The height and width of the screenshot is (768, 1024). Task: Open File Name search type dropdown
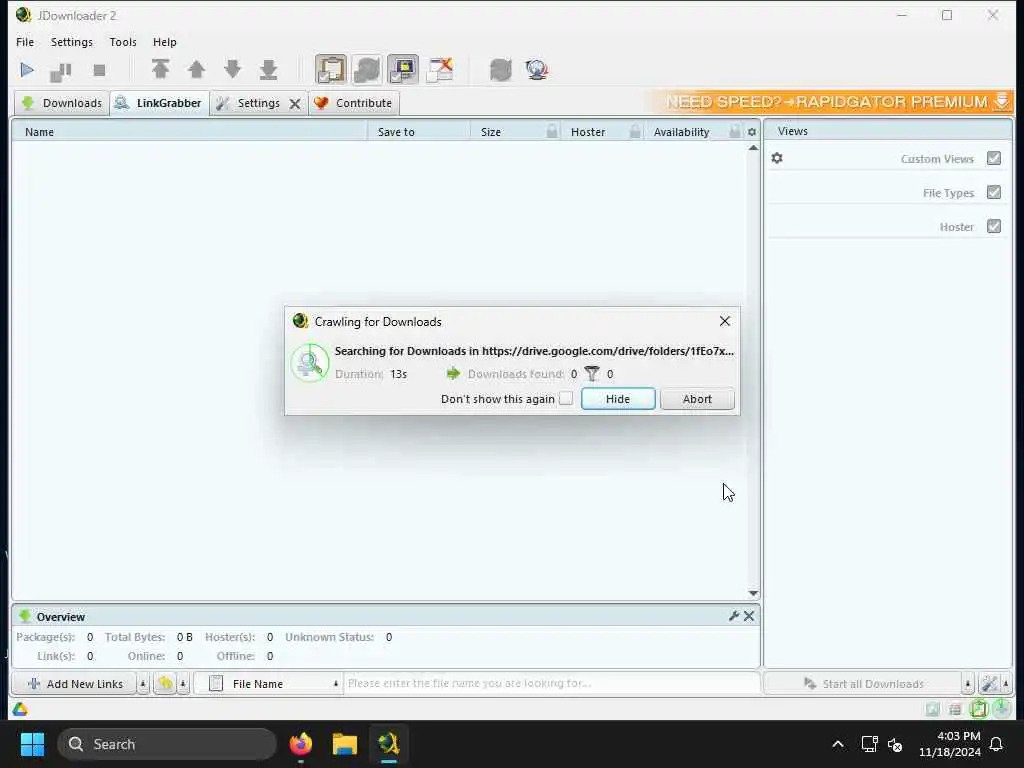tap(268, 684)
